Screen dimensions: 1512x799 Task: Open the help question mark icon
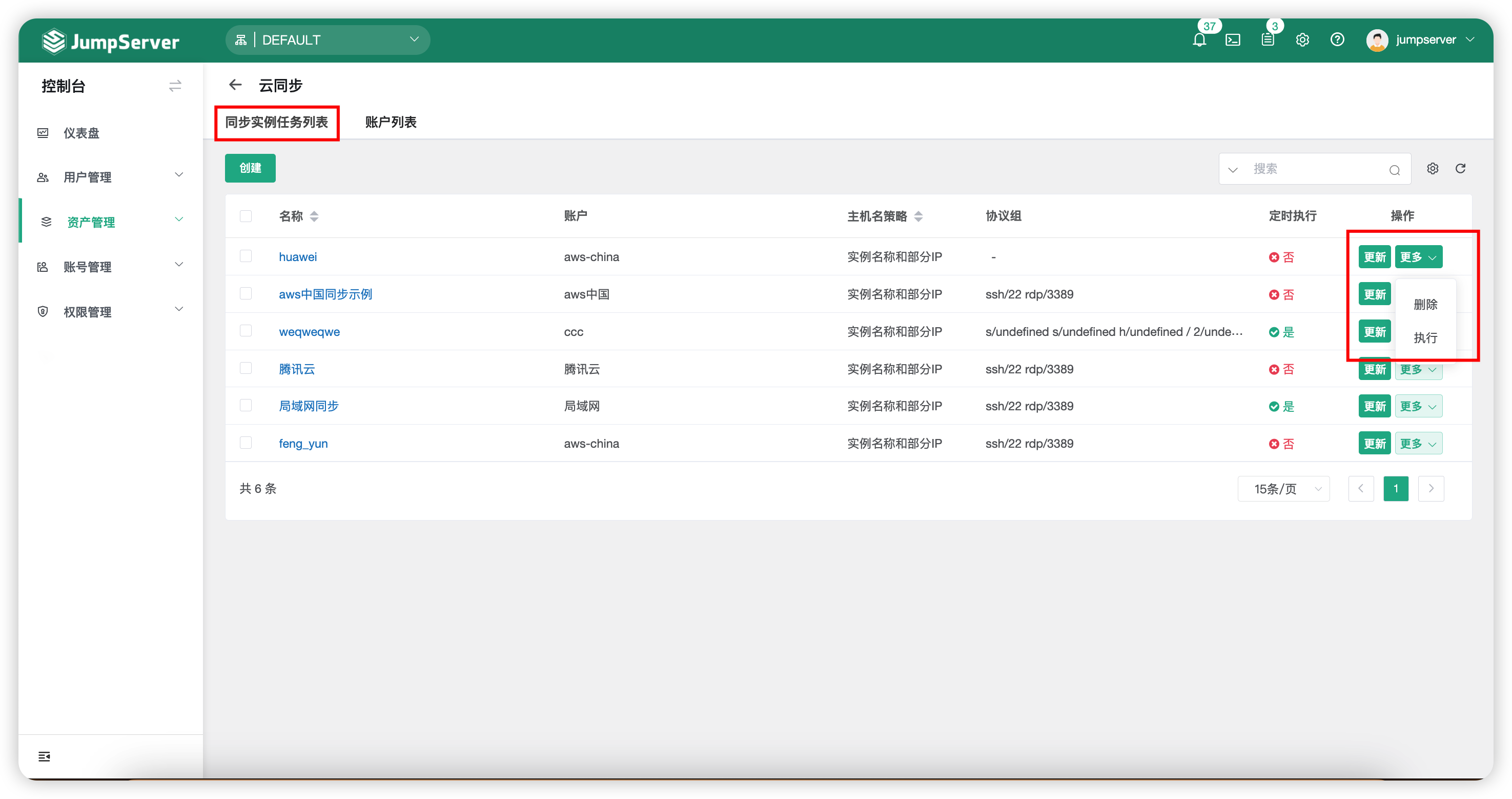coord(1337,39)
